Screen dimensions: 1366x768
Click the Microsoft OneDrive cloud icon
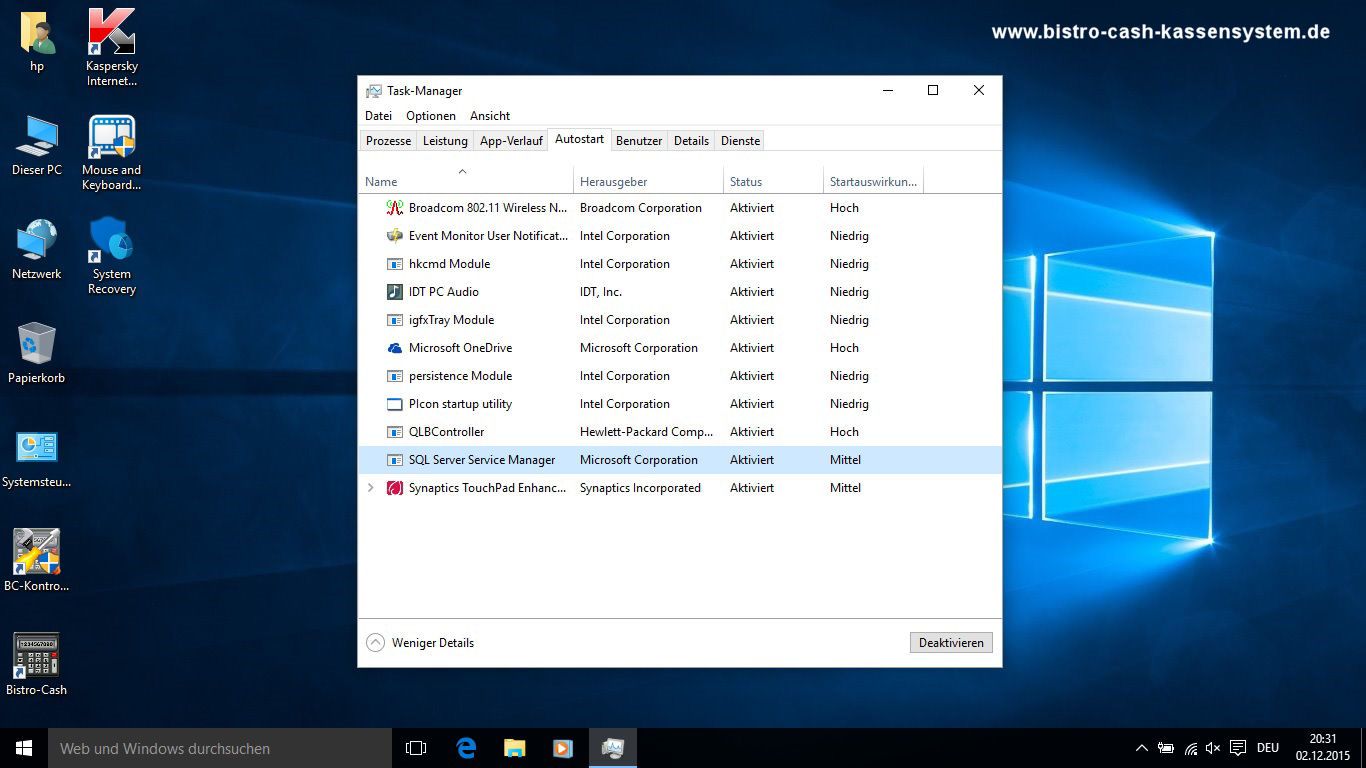pos(394,348)
